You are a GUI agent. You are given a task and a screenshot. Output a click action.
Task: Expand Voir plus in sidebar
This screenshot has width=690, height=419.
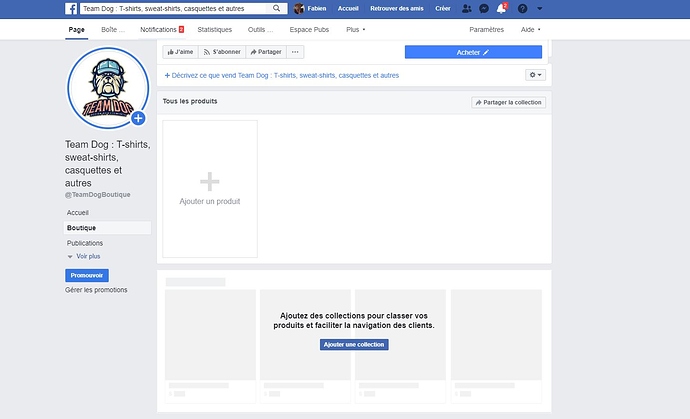(85, 256)
